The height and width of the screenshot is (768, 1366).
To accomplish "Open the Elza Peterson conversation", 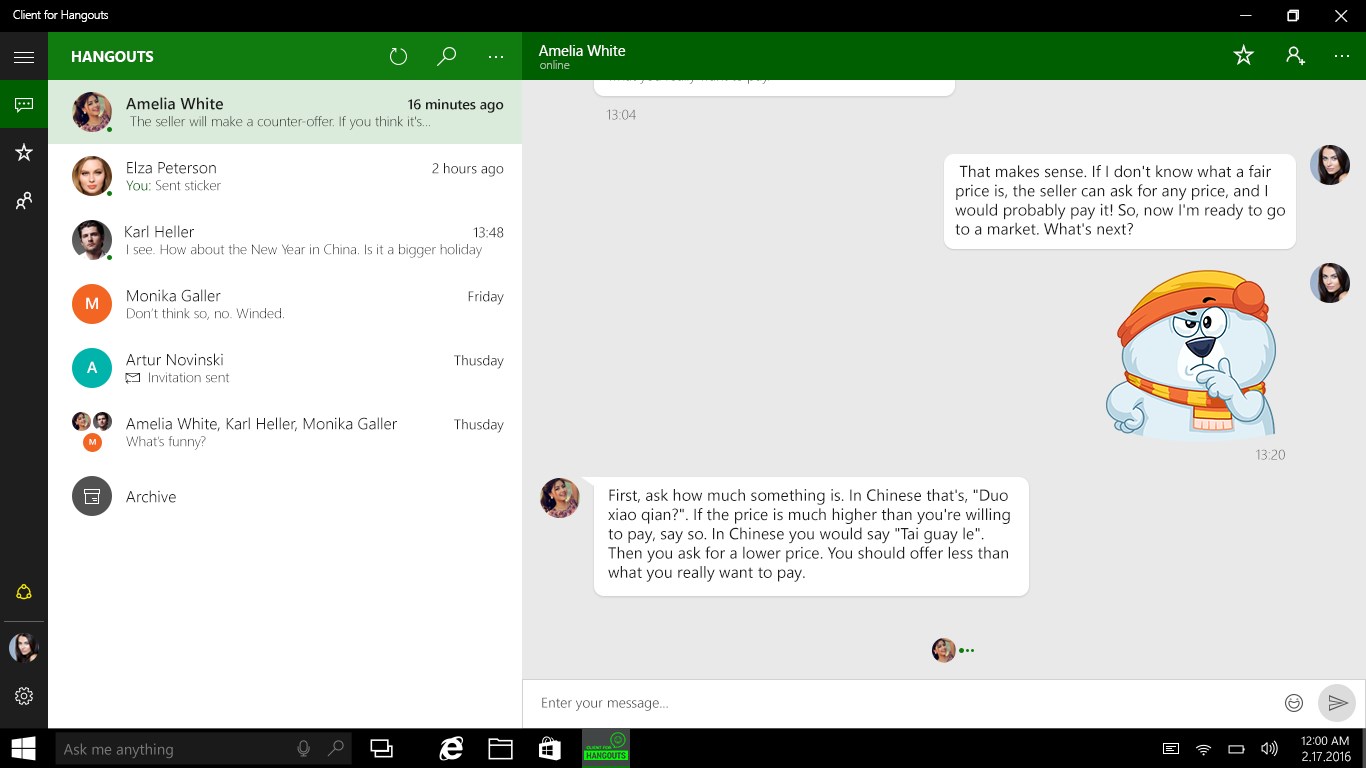I will tap(285, 176).
